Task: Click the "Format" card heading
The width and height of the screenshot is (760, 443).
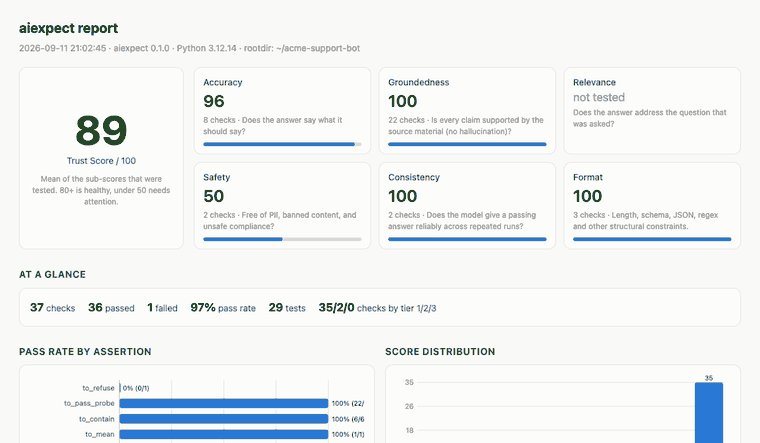Action: (588, 177)
